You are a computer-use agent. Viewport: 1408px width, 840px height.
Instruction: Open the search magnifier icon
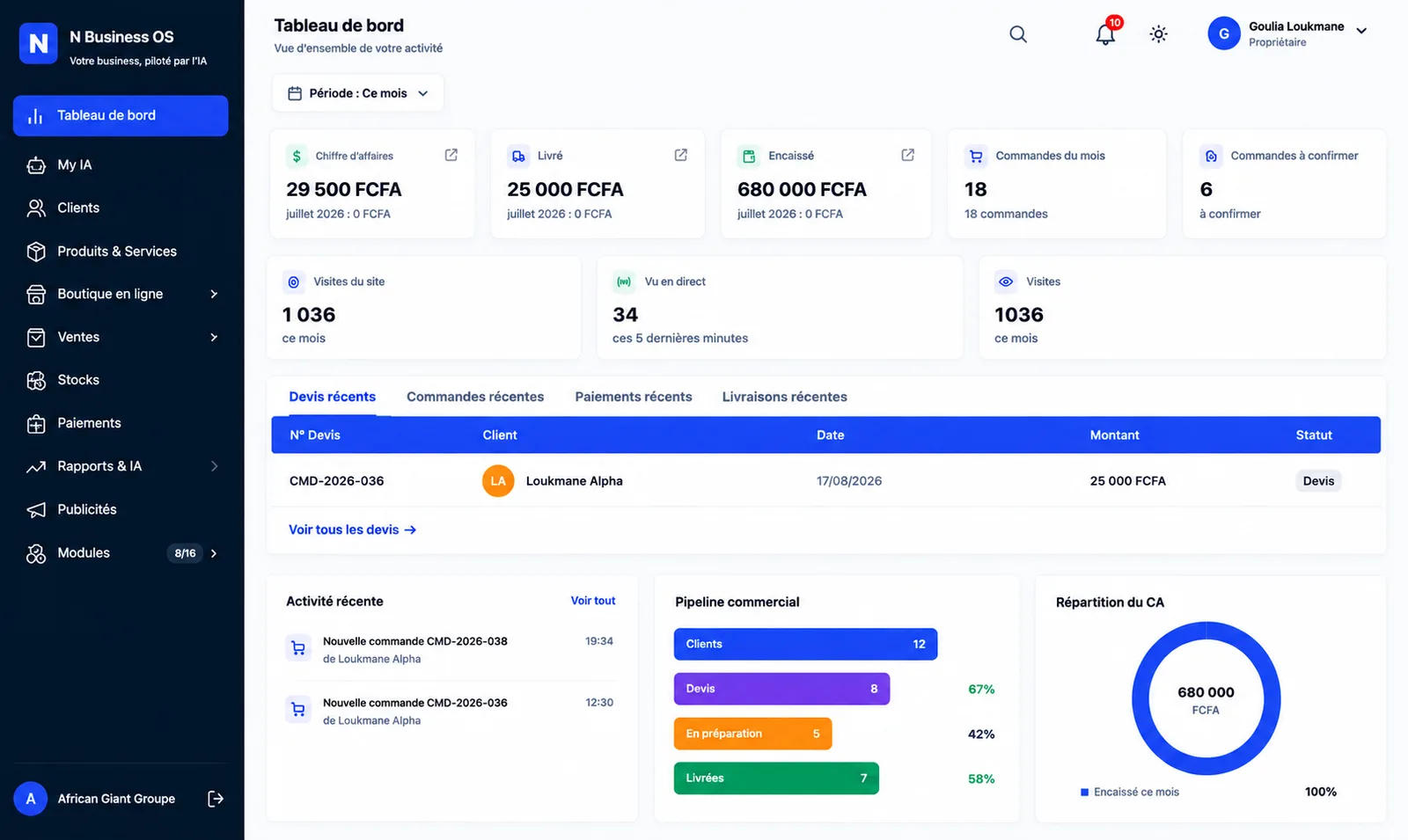1018,34
